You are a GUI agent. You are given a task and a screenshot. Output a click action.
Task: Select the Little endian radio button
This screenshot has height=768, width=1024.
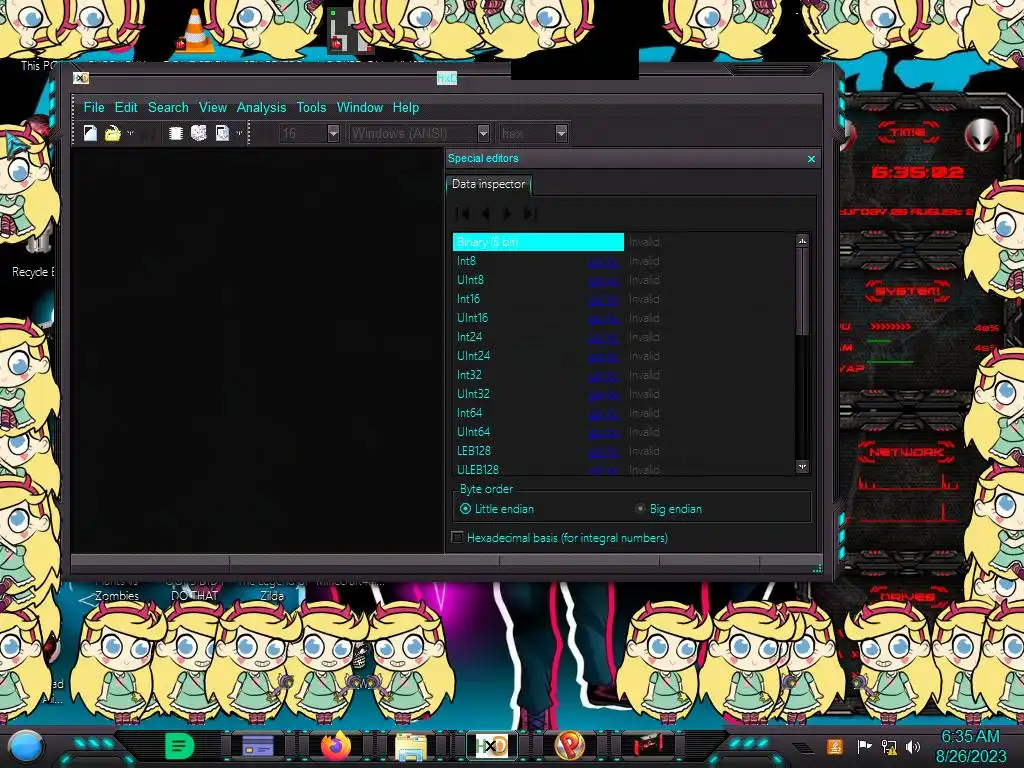pos(465,509)
